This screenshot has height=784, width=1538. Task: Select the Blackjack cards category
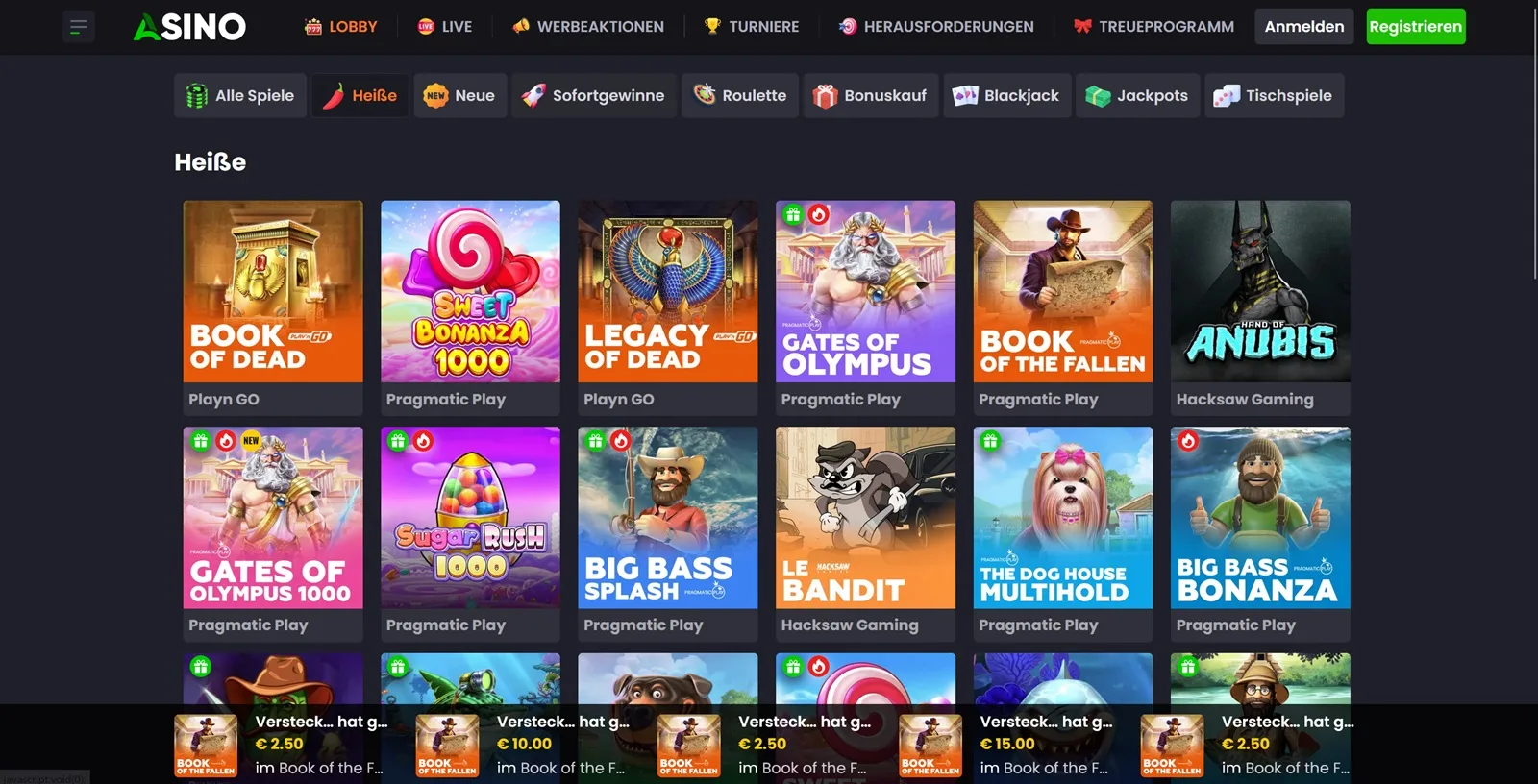pyautogui.click(x=1006, y=95)
